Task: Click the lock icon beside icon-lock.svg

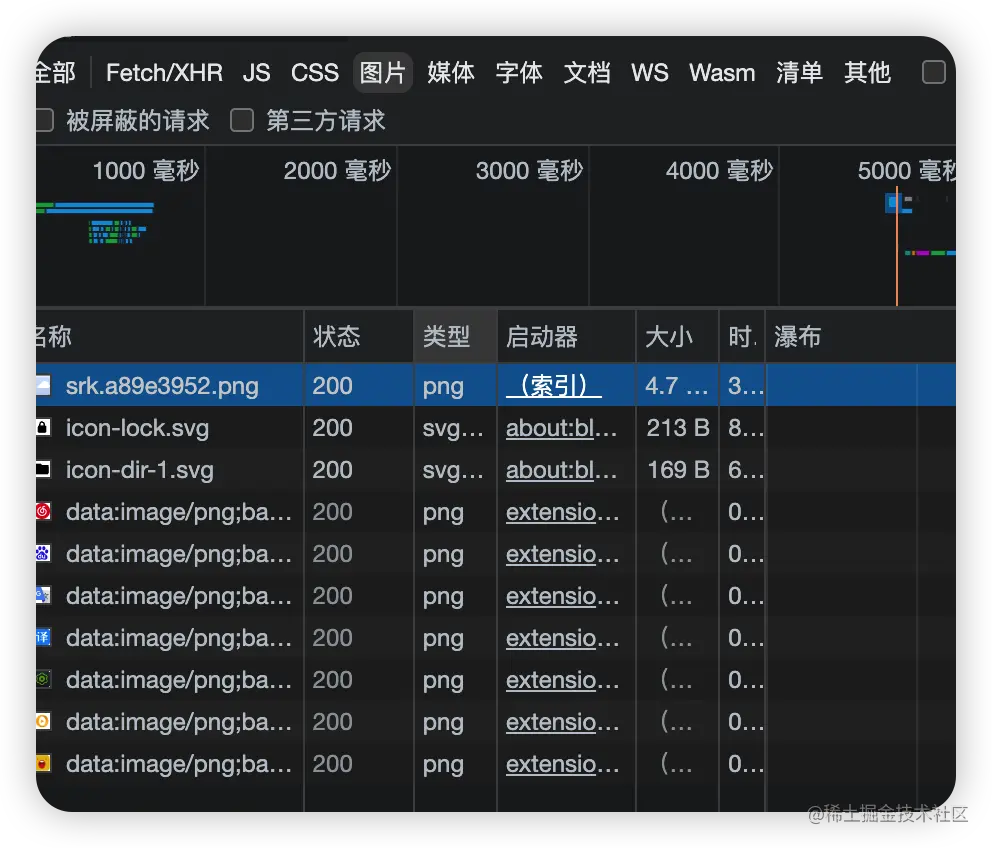Action: click(43, 427)
